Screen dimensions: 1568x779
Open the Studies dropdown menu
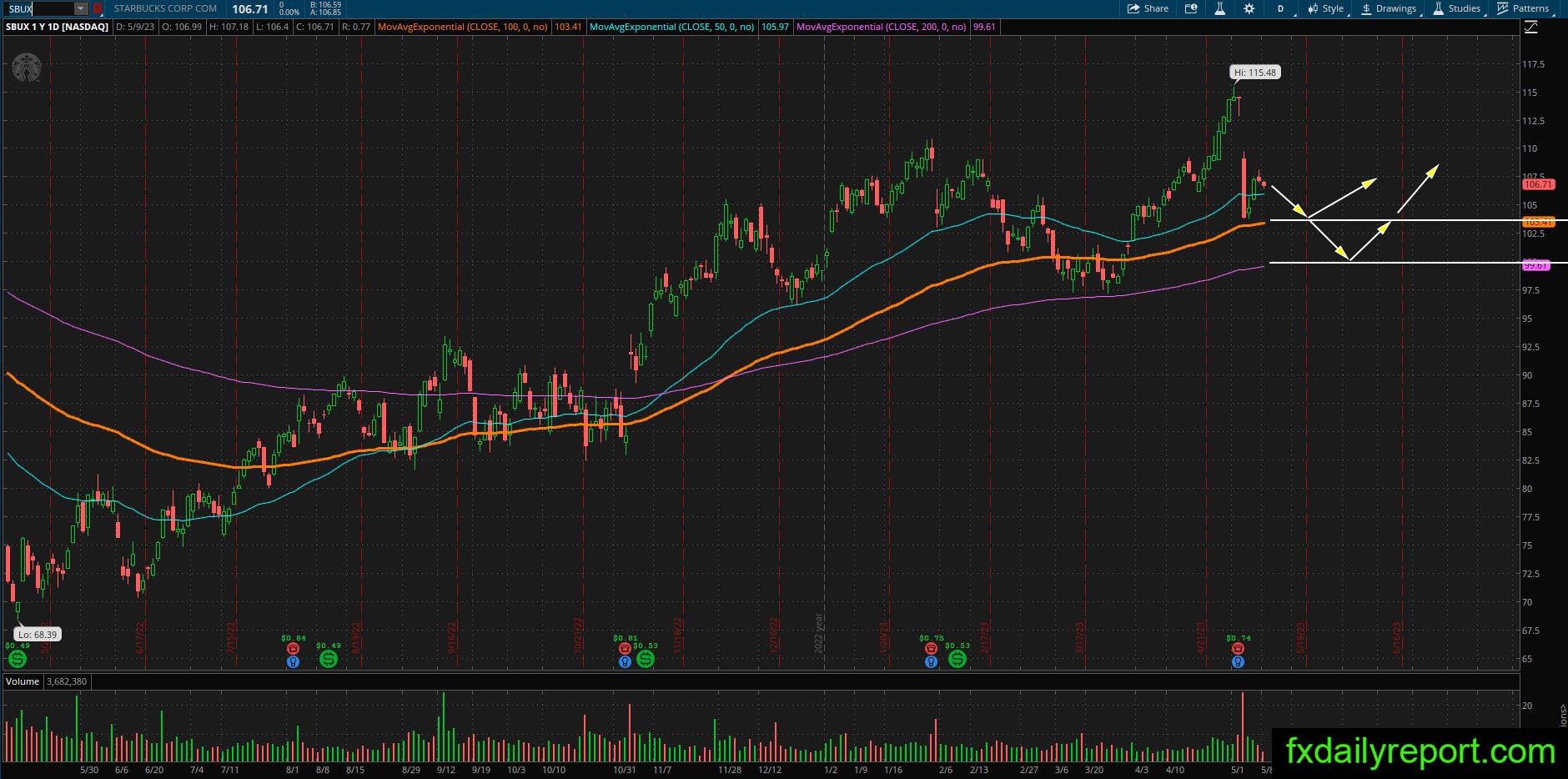click(x=1459, y=8)
